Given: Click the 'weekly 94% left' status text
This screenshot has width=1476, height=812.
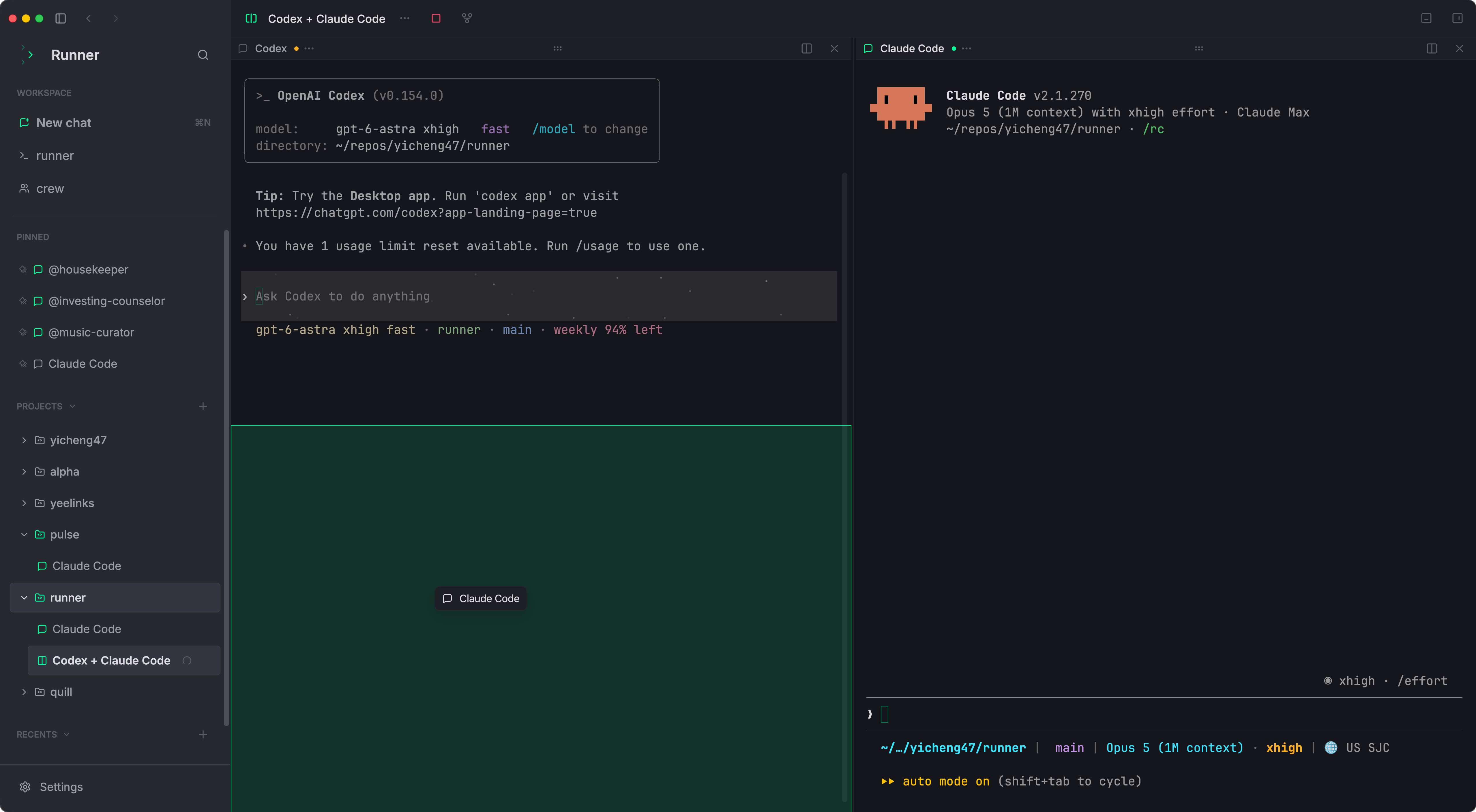Looking at the screenshot, I should pos(608,330).
